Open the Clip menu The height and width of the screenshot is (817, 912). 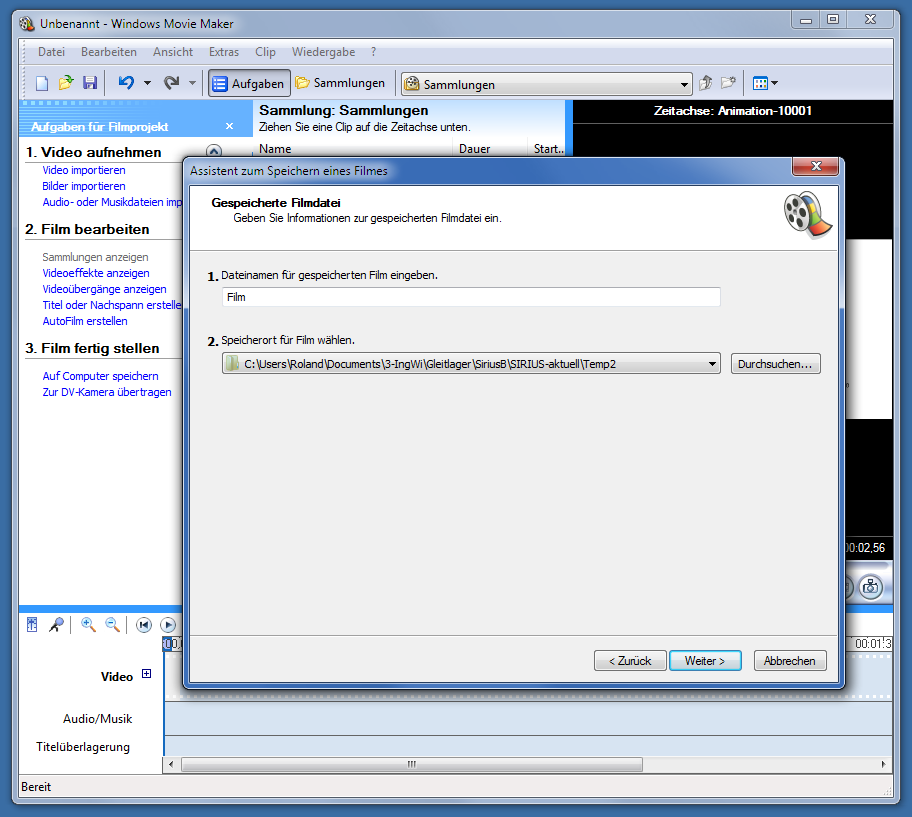265,52
